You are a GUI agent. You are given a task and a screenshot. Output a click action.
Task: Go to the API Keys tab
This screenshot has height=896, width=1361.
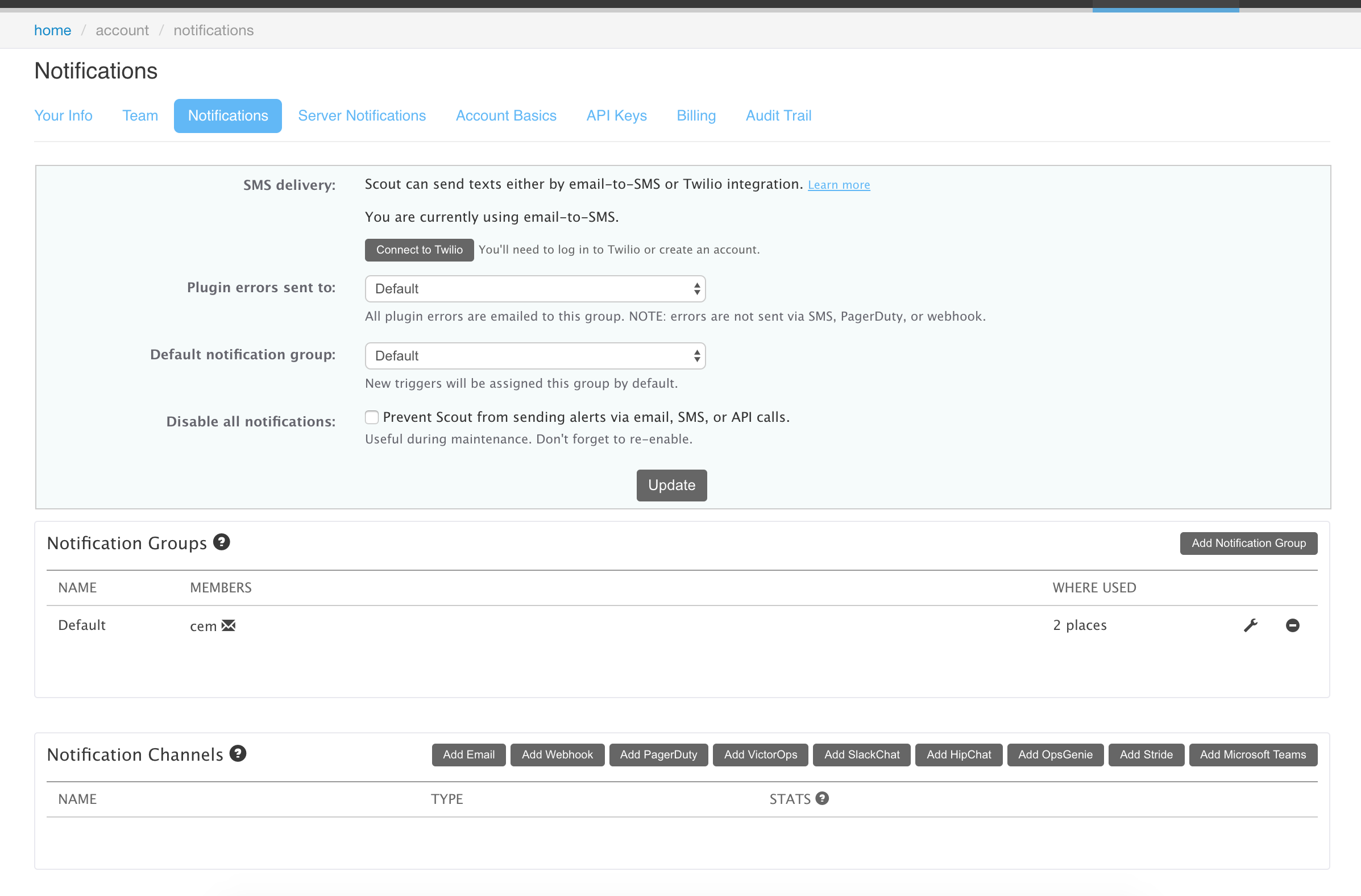[616, 115]
